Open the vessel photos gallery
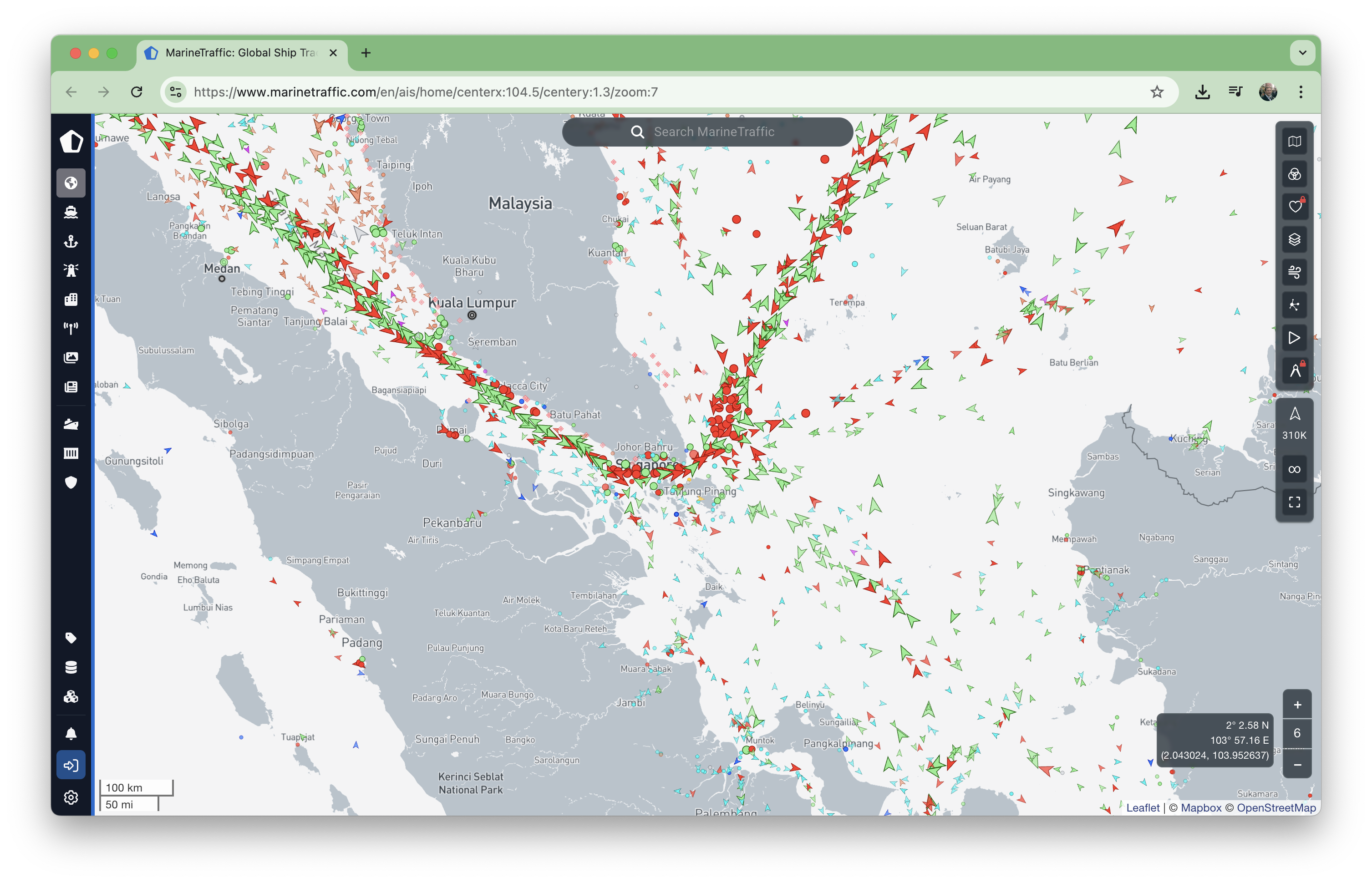The image size is (1372, 883). coord(71,357)
